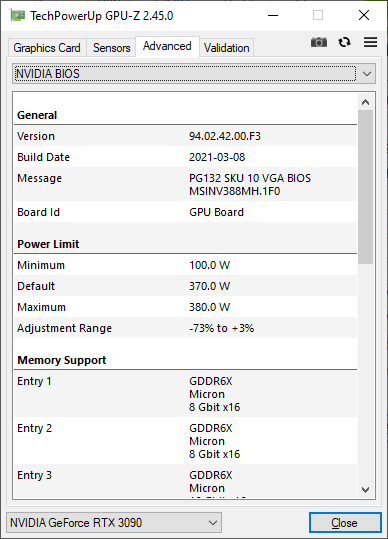This screenshot has height=539, width=388.
Task: Select the version value 94.02.42.00.F3
Action: click(x=225, y=136)
